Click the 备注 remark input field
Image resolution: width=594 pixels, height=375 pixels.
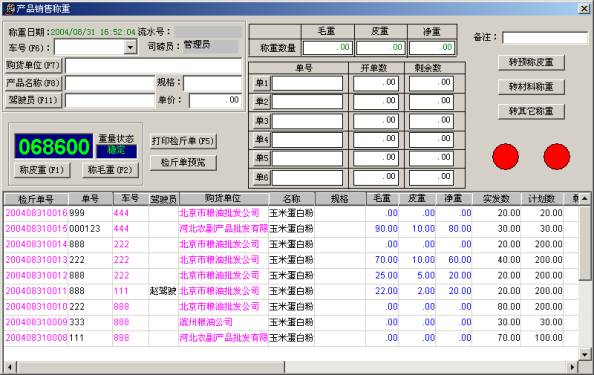pyautogui.click(x=545, y=38)
